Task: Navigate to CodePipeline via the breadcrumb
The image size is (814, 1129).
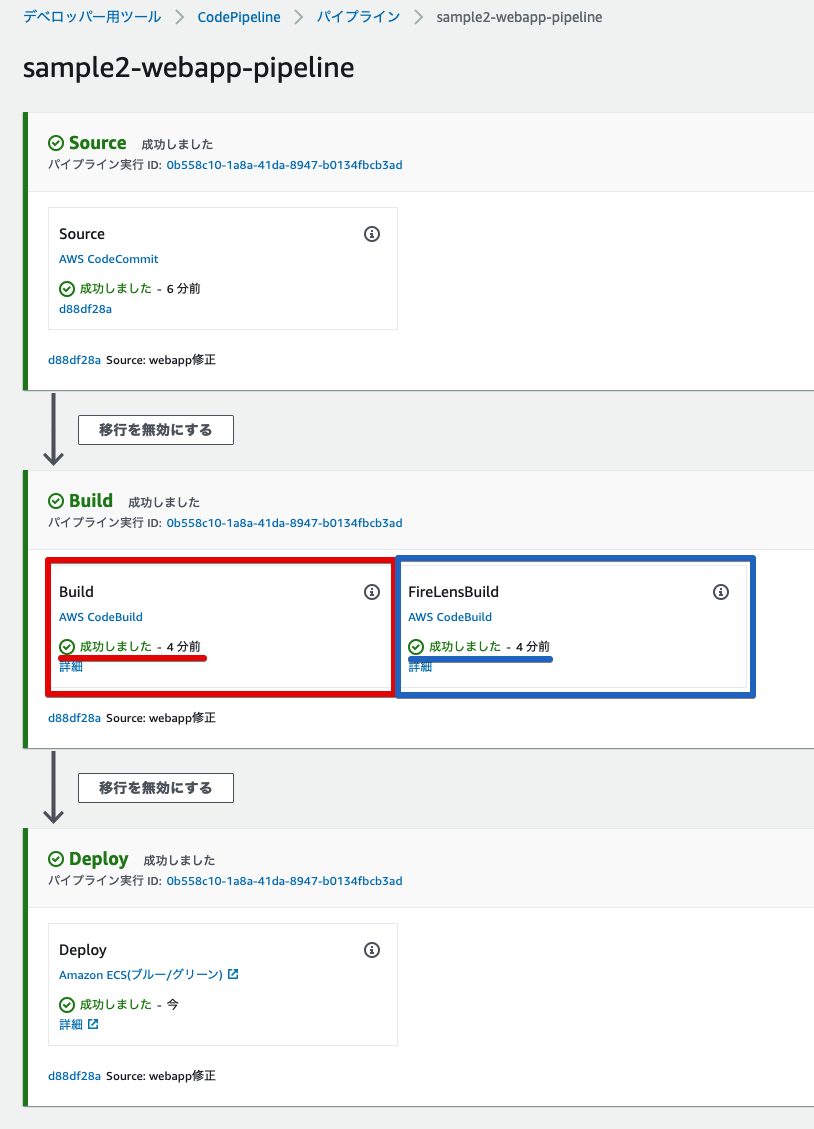Action: coord(242,16)
